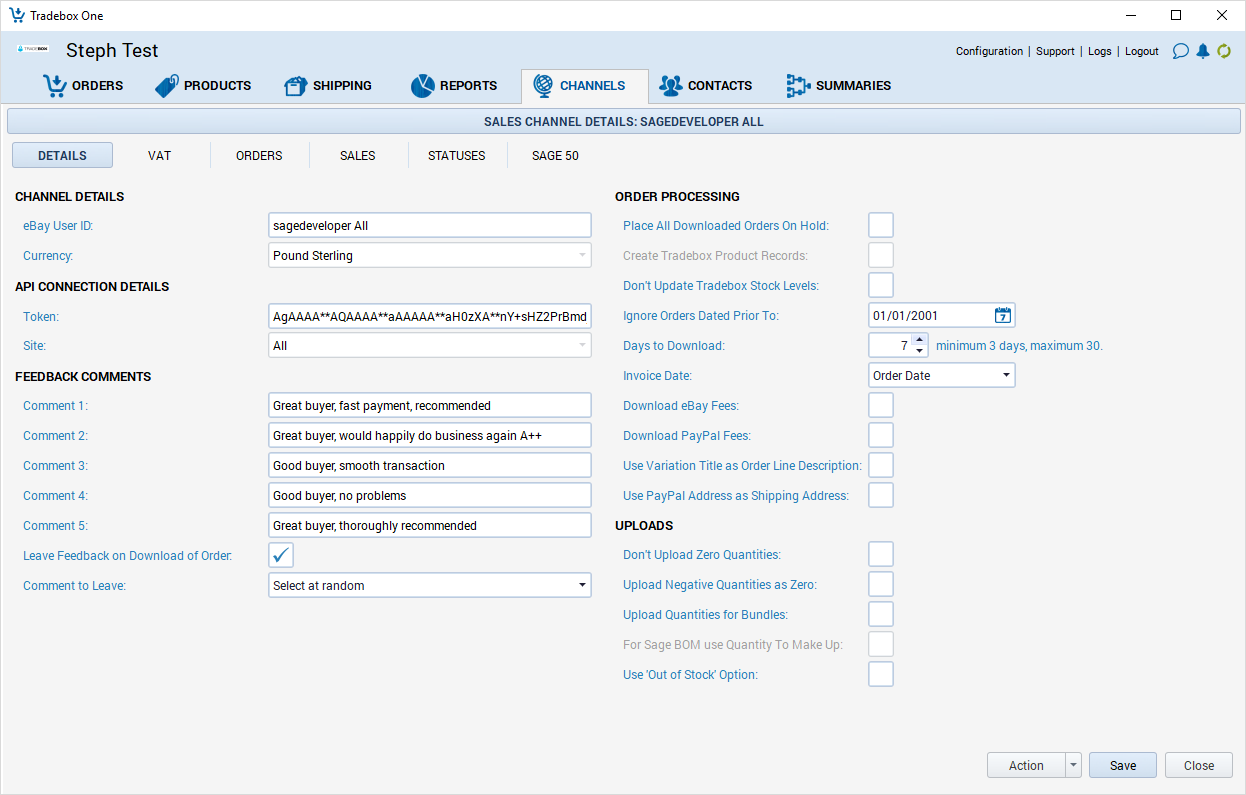This screenshot has width=1246, height=795.
Task: Decrease Days to Download with down arrow
Action: [x=920, y=351]
